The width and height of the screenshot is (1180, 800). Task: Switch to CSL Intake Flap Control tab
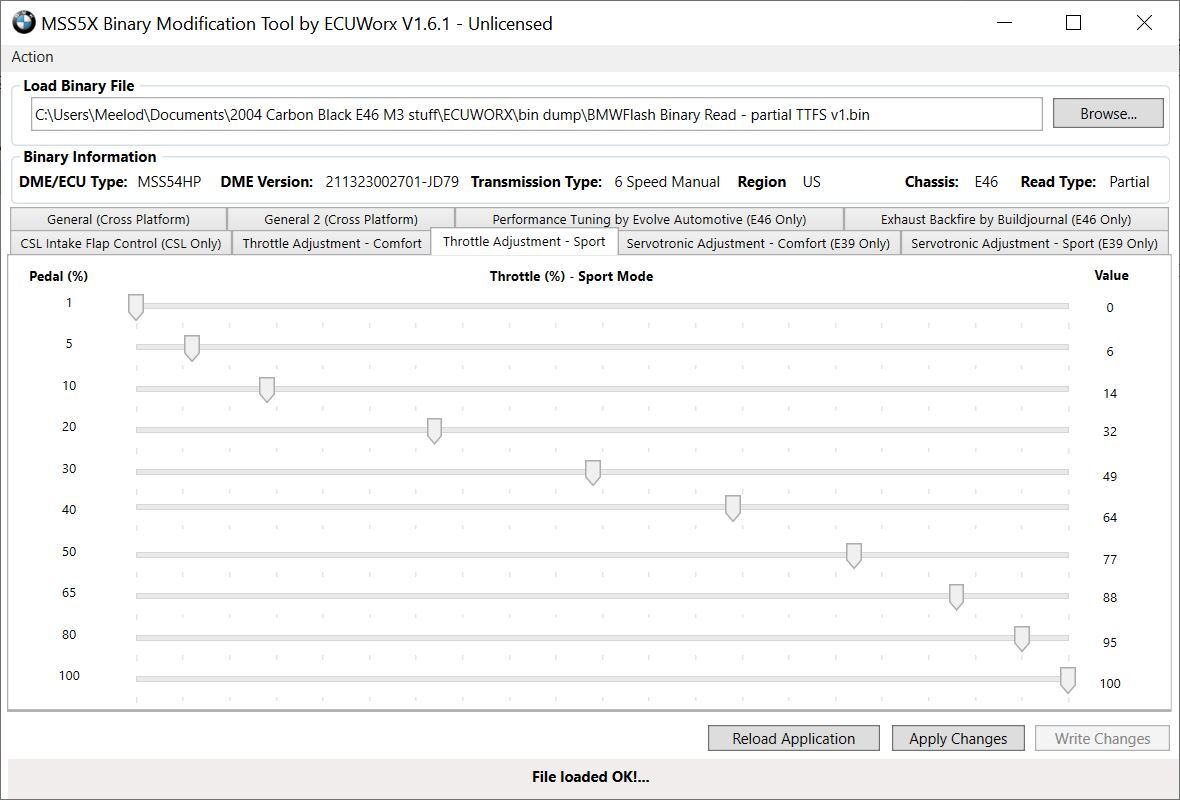[120, 243]
